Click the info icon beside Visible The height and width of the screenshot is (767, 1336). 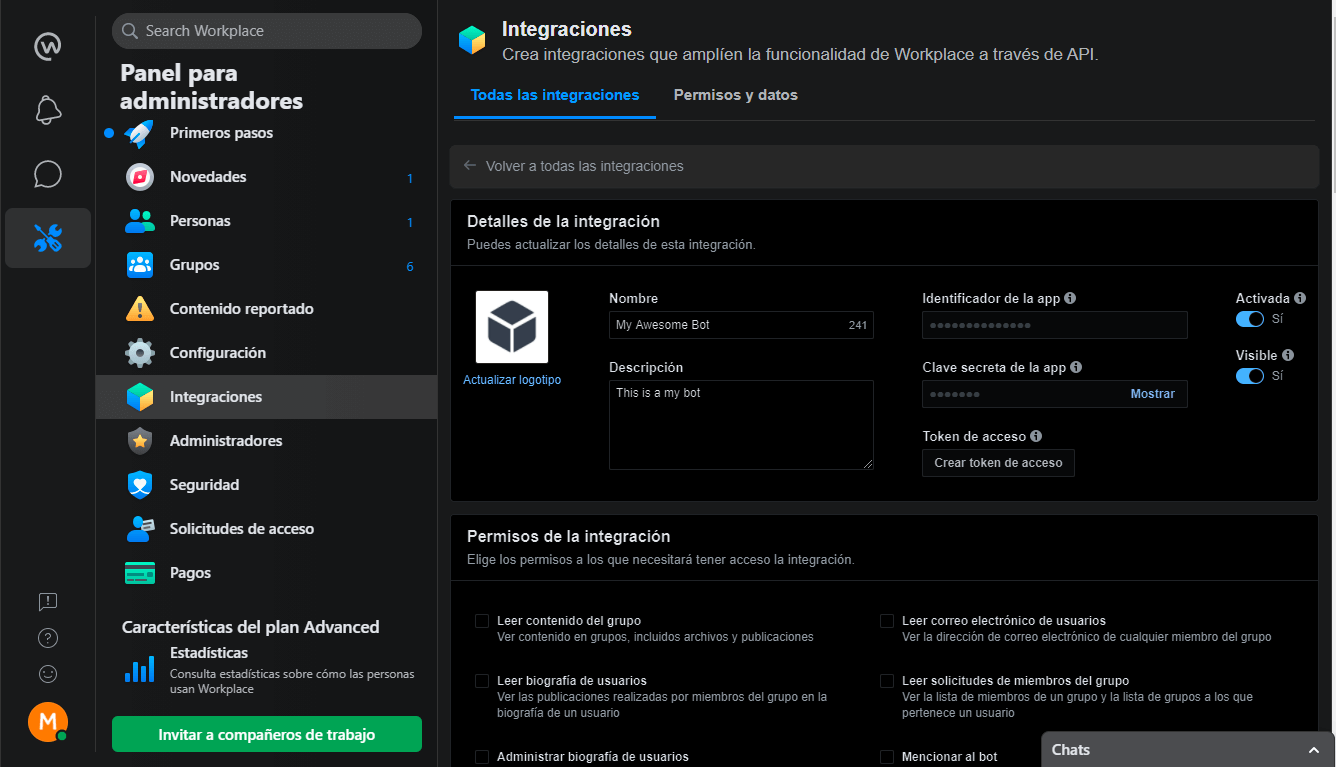1288,355
